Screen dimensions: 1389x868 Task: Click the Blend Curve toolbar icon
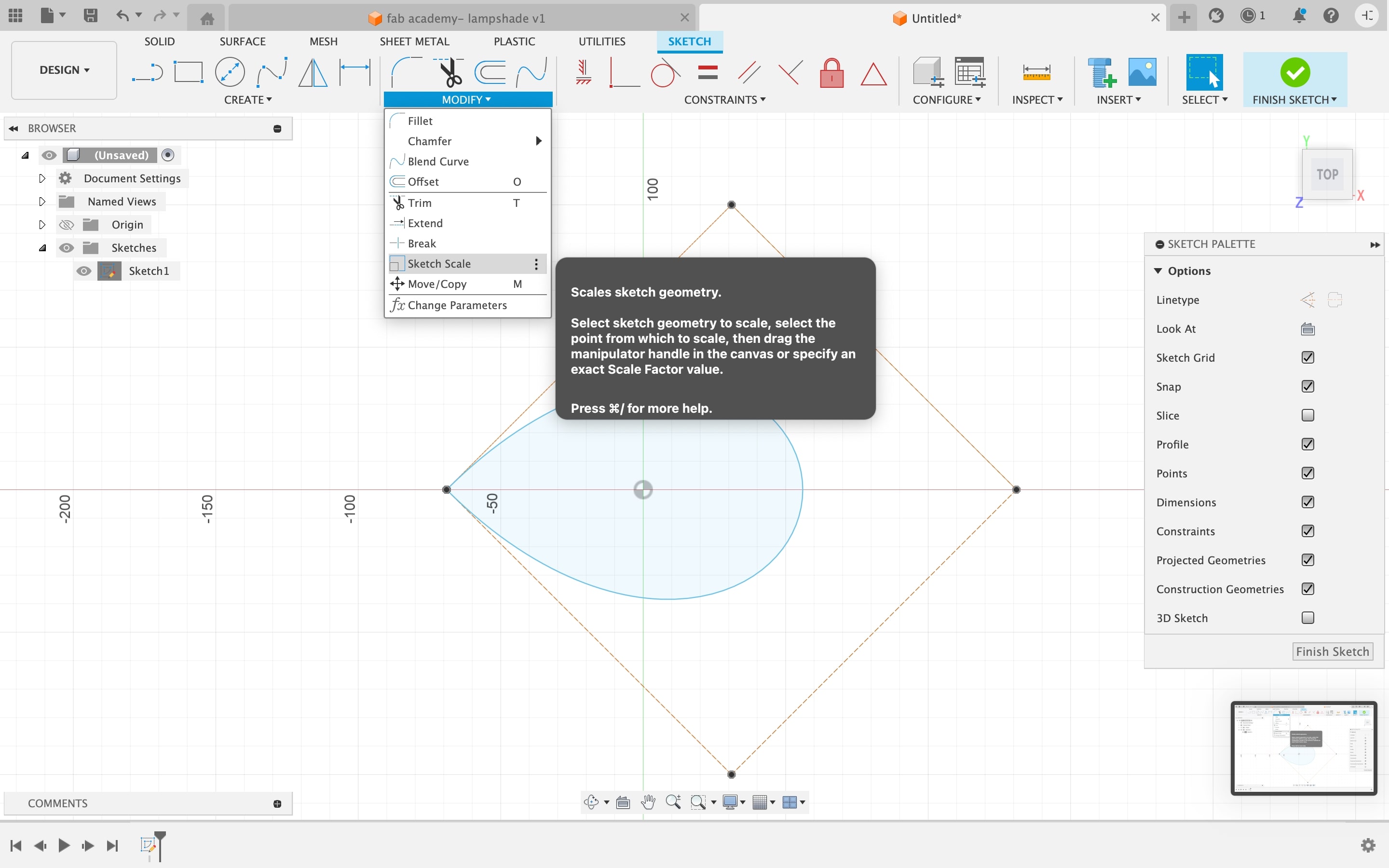(531, 73)
